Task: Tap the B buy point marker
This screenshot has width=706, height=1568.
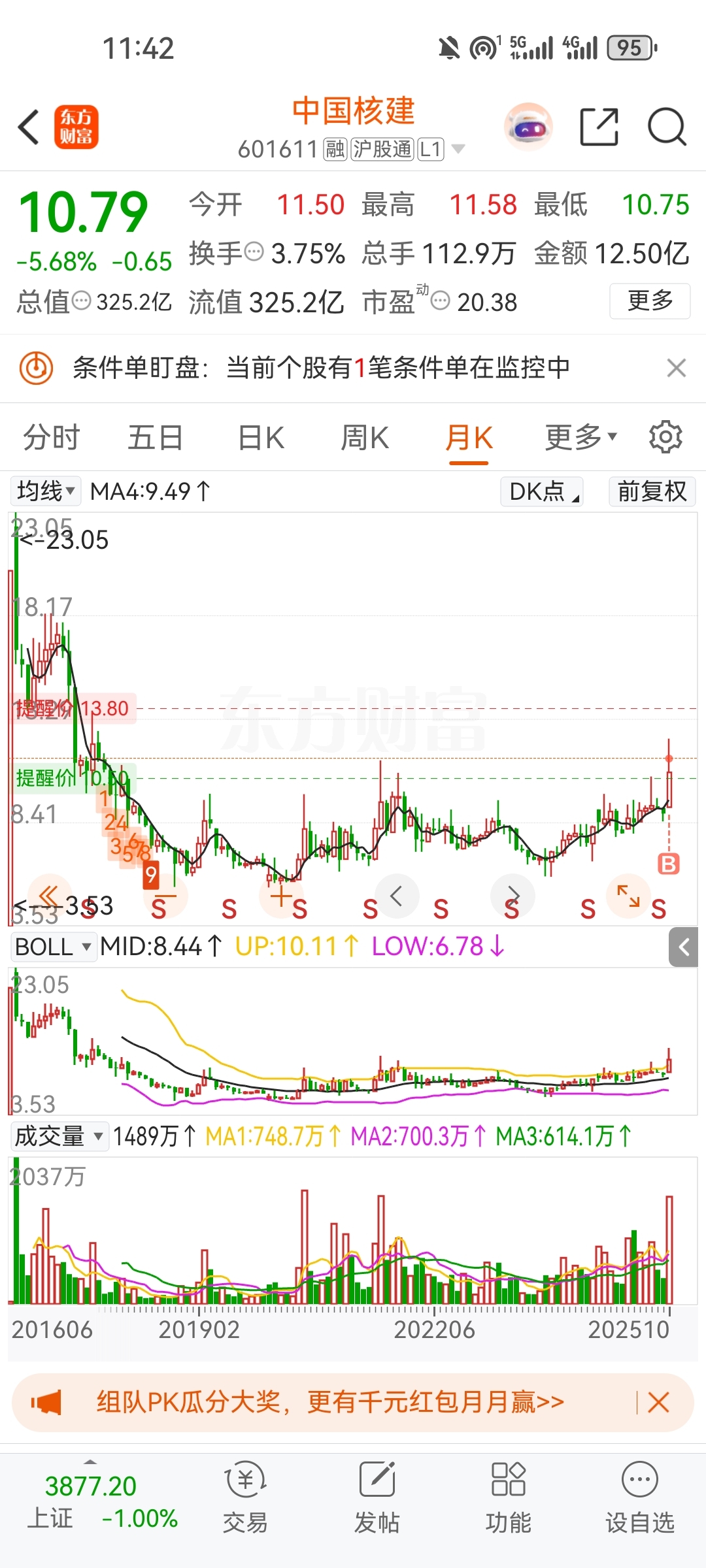Action: (669, 864)
